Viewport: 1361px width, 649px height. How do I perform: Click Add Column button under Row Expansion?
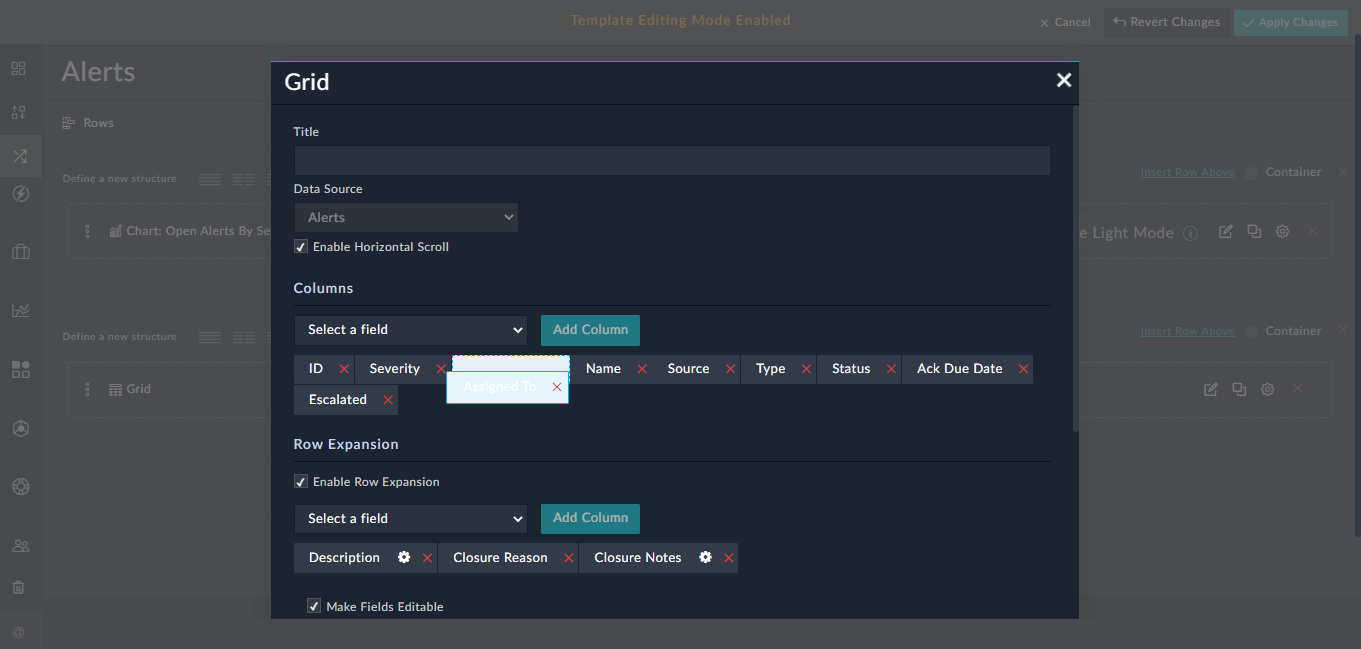coord(590,518)
